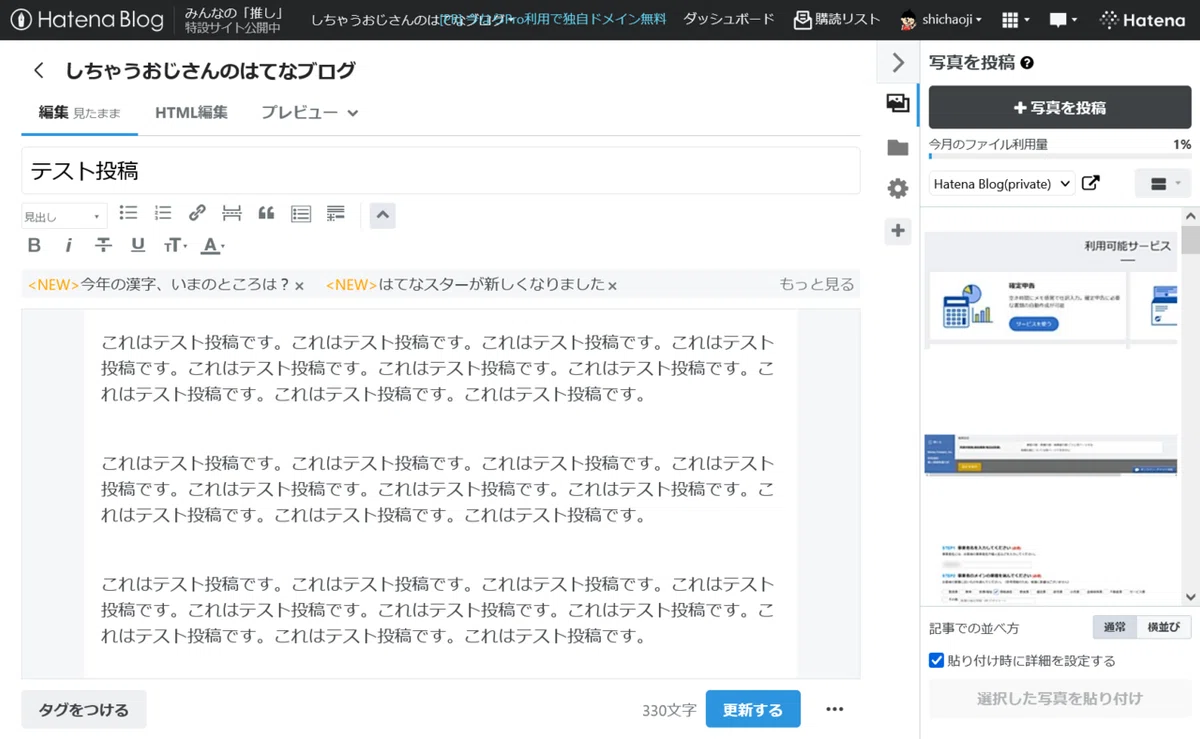1200x739 pixels.
Task: Insert a bulleted list
Action: (x=128, y=213)
